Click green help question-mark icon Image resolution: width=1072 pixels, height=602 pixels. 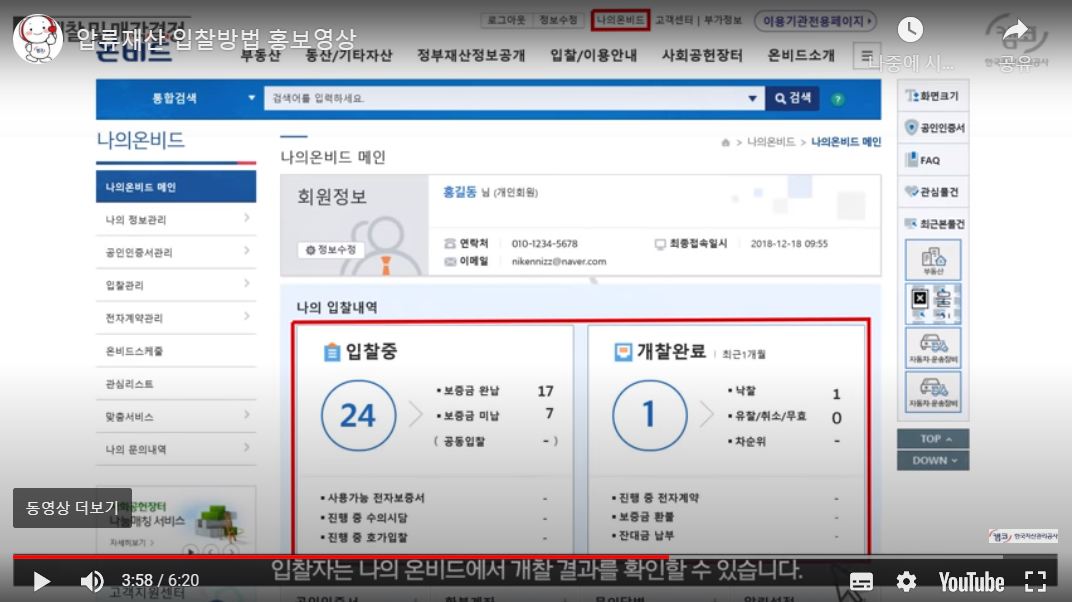pos(838,100)
